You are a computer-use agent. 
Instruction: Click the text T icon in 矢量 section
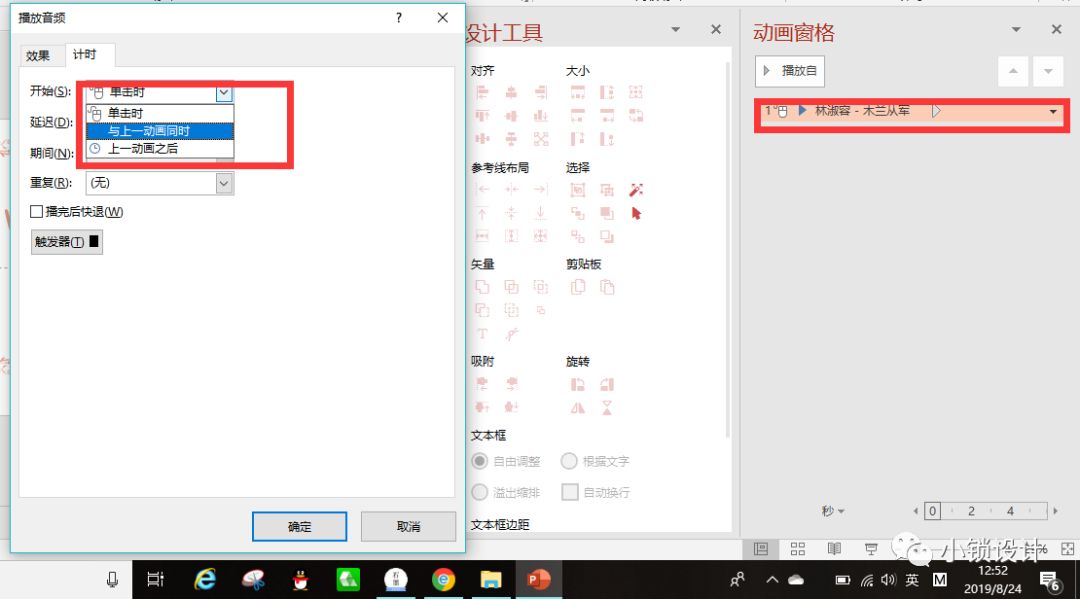(x=483, y=334)
